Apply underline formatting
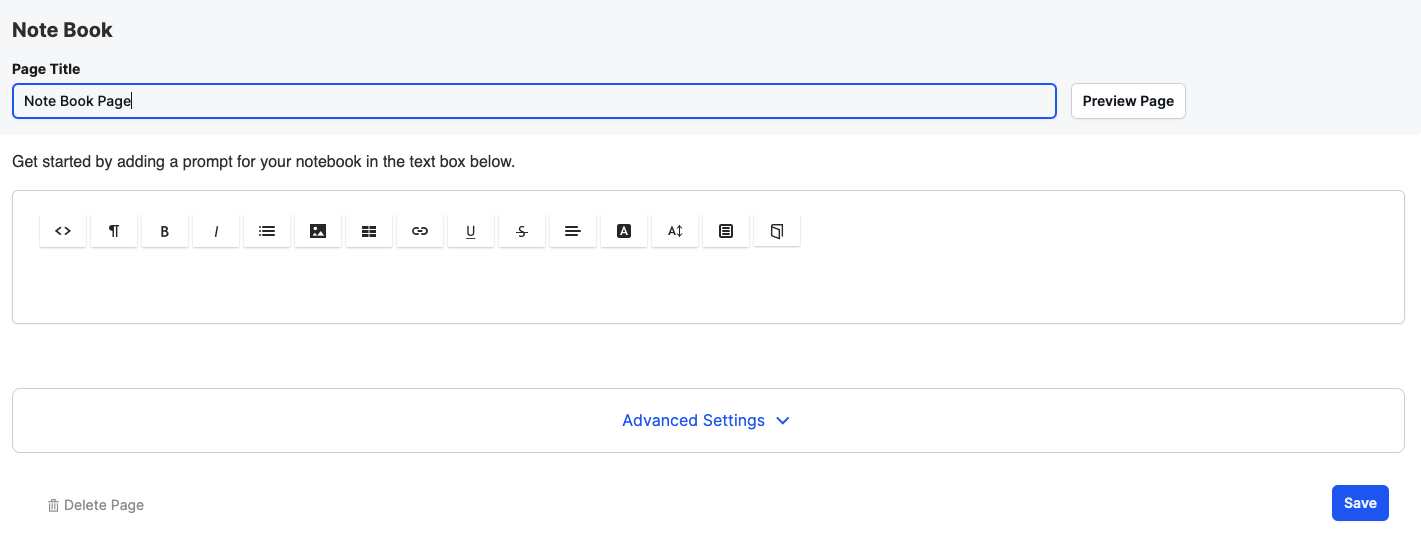1421x543 pixels. click(x=471, y=231)
